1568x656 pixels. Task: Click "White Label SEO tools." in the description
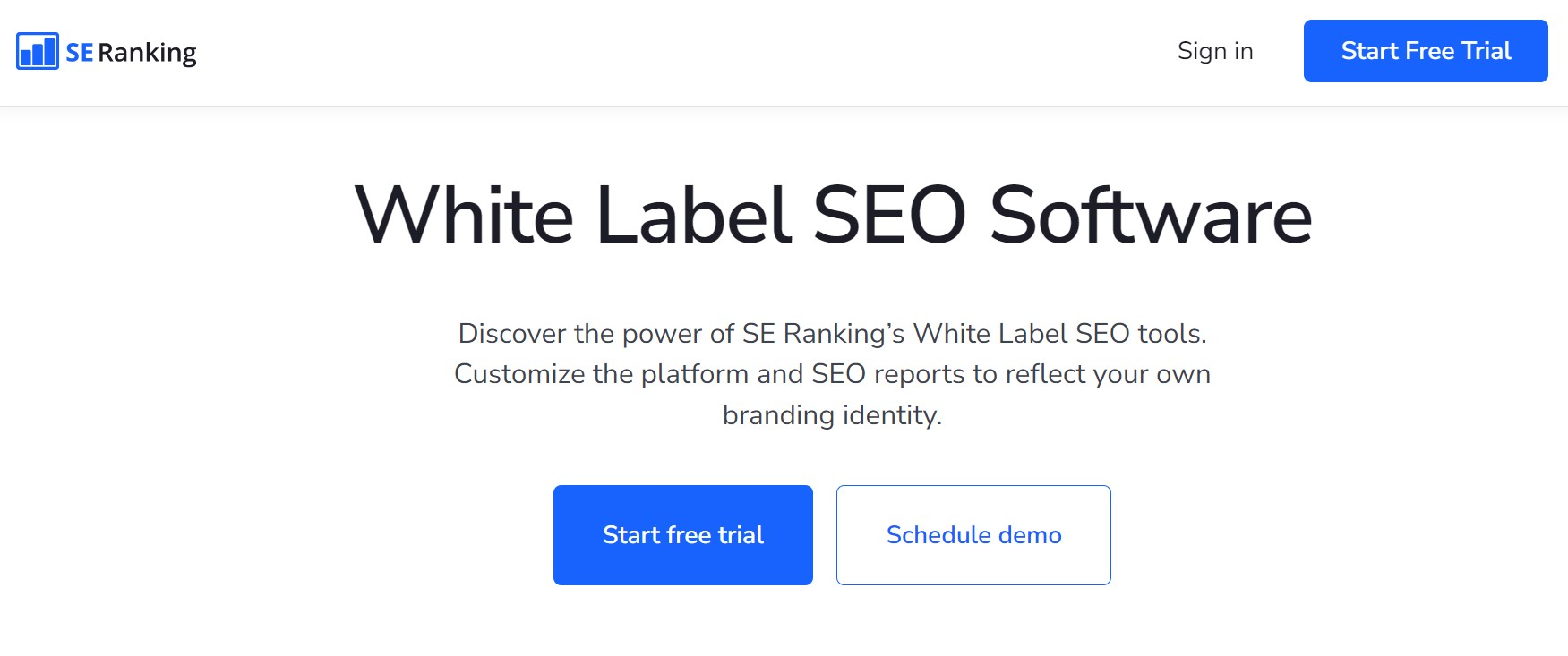tap(1059, 333)
